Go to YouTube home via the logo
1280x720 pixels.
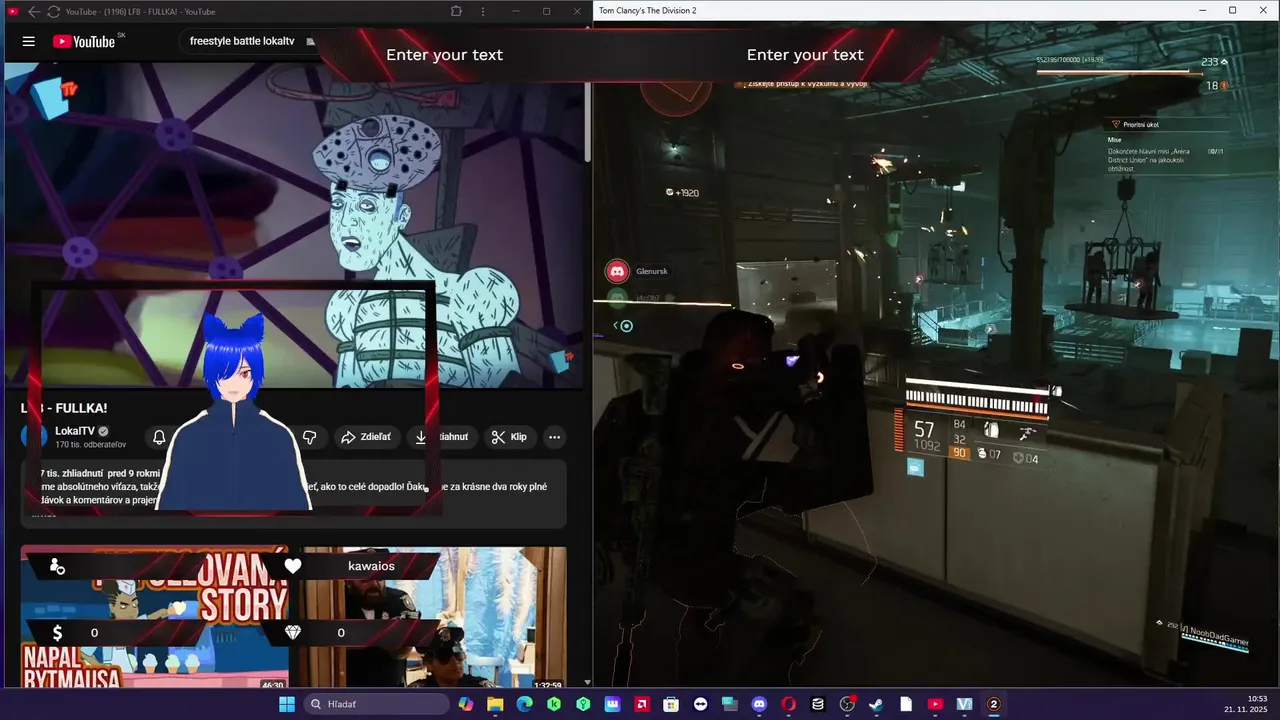coord(84,41)
